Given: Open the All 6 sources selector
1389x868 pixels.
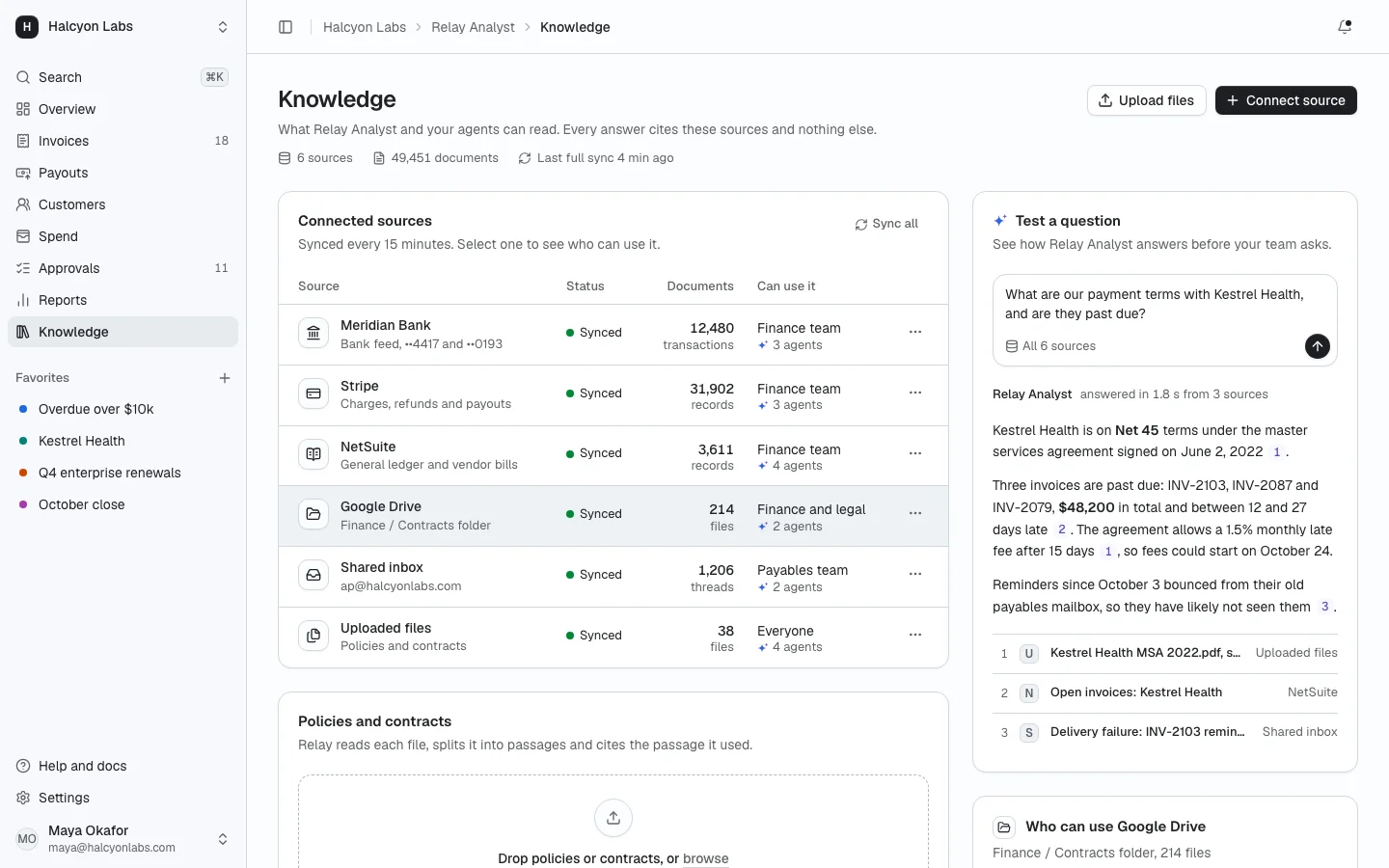Looking at the screenshot, I should 1050,346.
